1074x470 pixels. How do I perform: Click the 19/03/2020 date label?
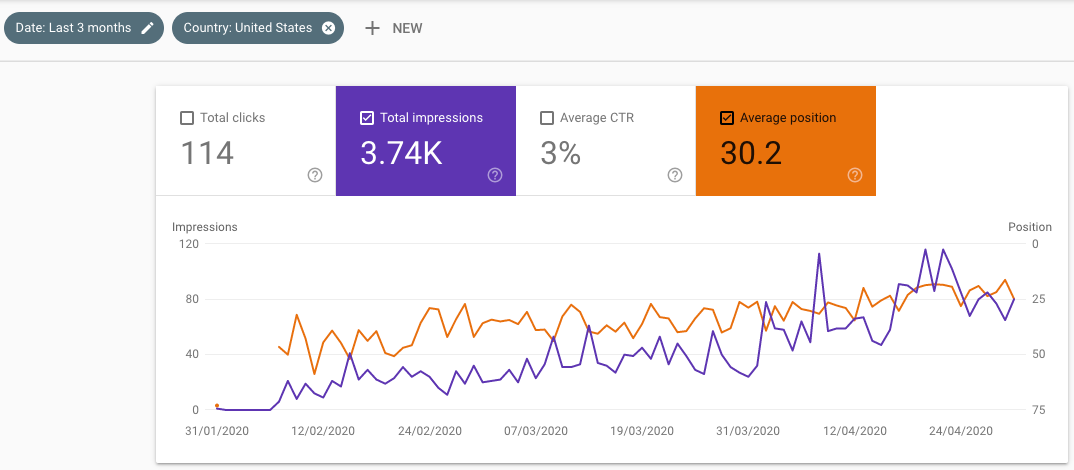tap(642, 431)
